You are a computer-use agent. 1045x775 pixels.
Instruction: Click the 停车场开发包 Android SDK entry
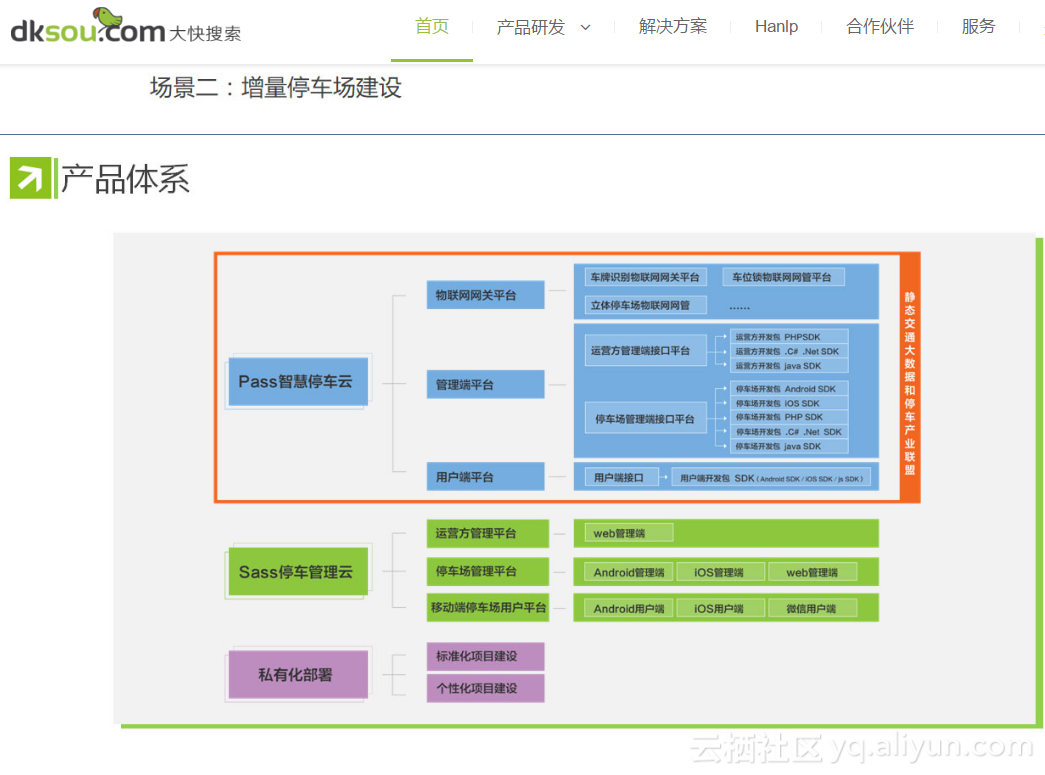pyautogui.click(x=789, y=388)
